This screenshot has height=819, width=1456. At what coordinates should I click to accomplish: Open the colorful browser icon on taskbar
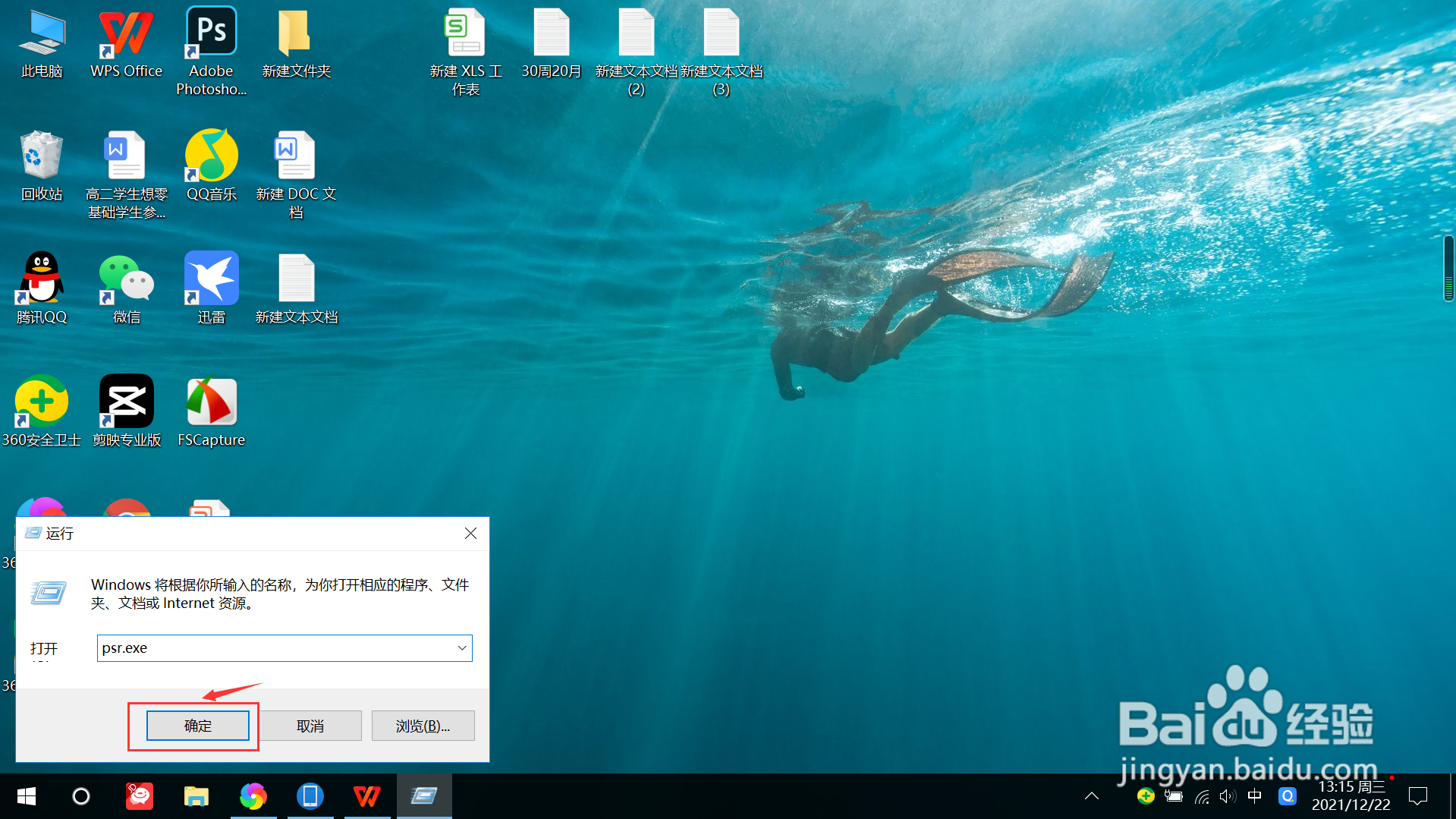click(x=253, y=796)
